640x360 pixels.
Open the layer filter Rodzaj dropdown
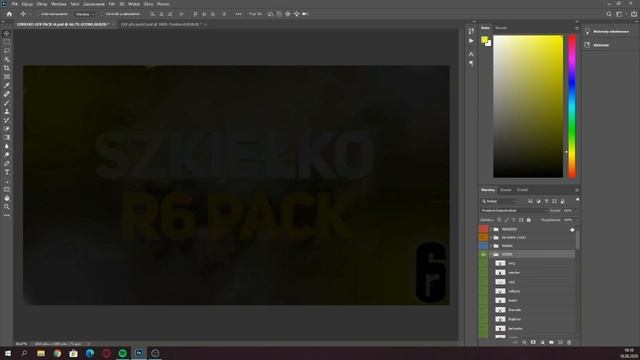498,201
